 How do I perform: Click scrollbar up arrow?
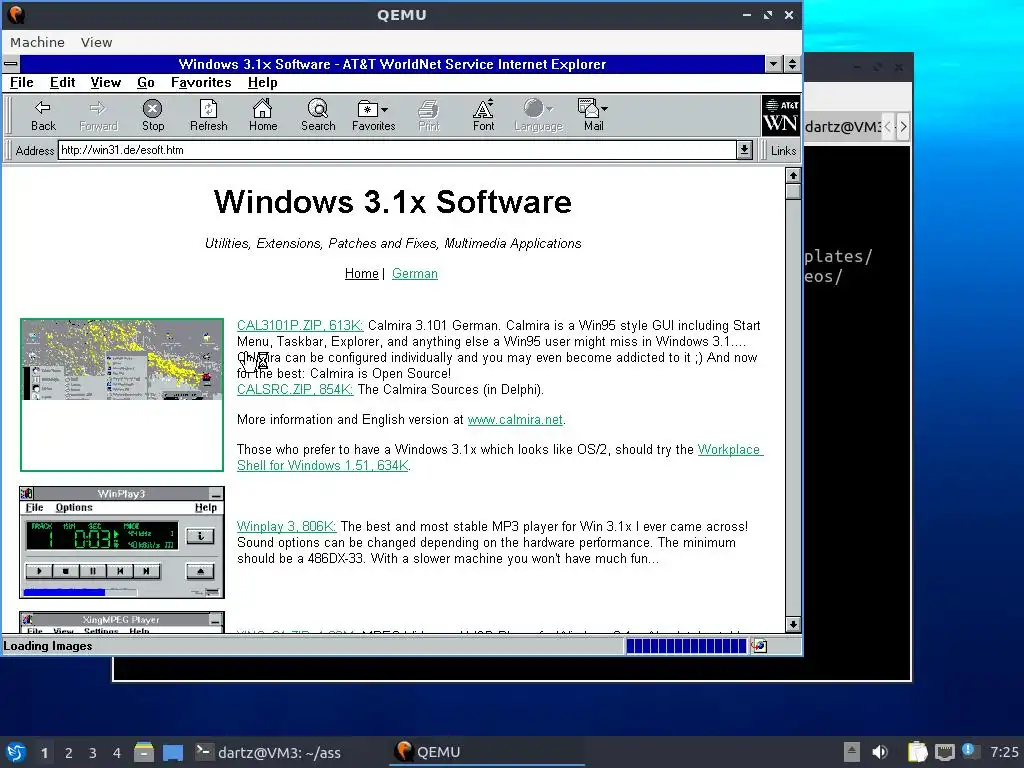(793, 175)
